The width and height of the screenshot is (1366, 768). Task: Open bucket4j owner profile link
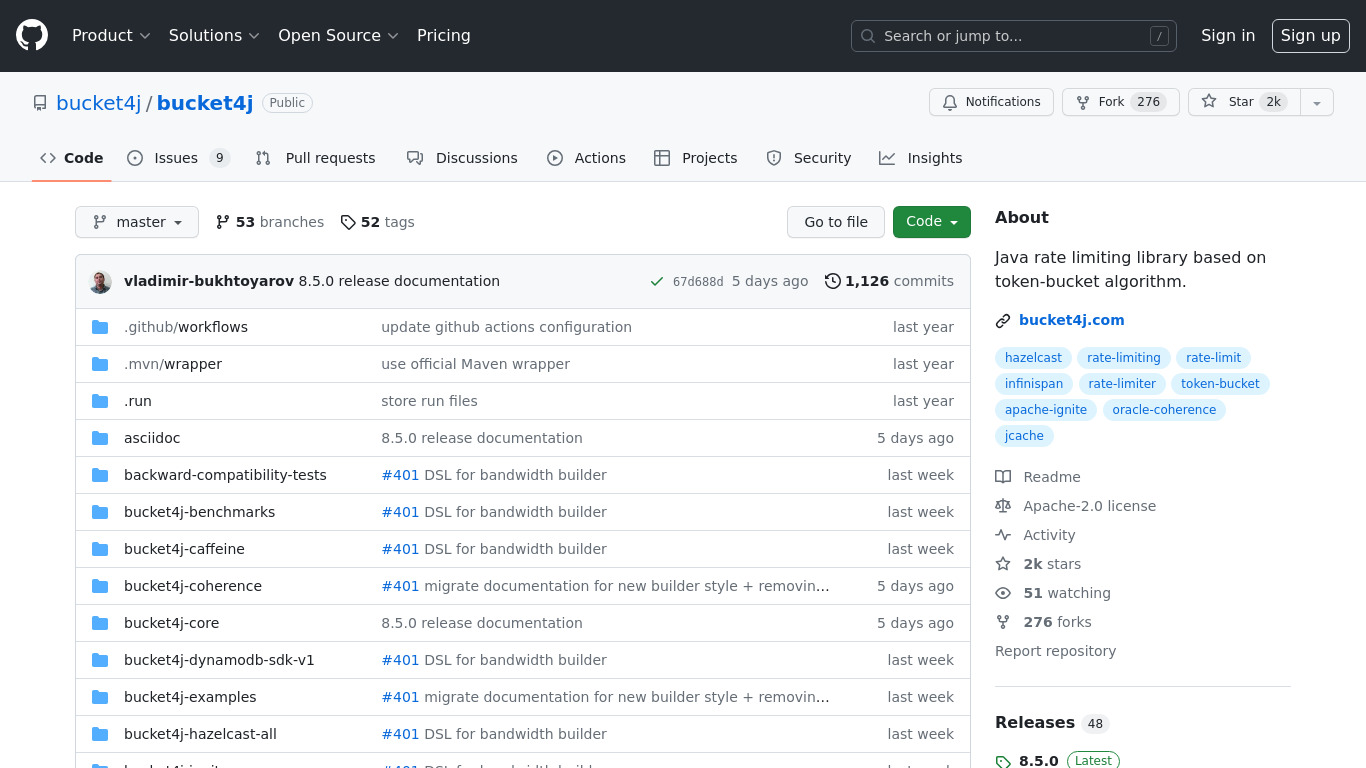[x=99, y=103]
